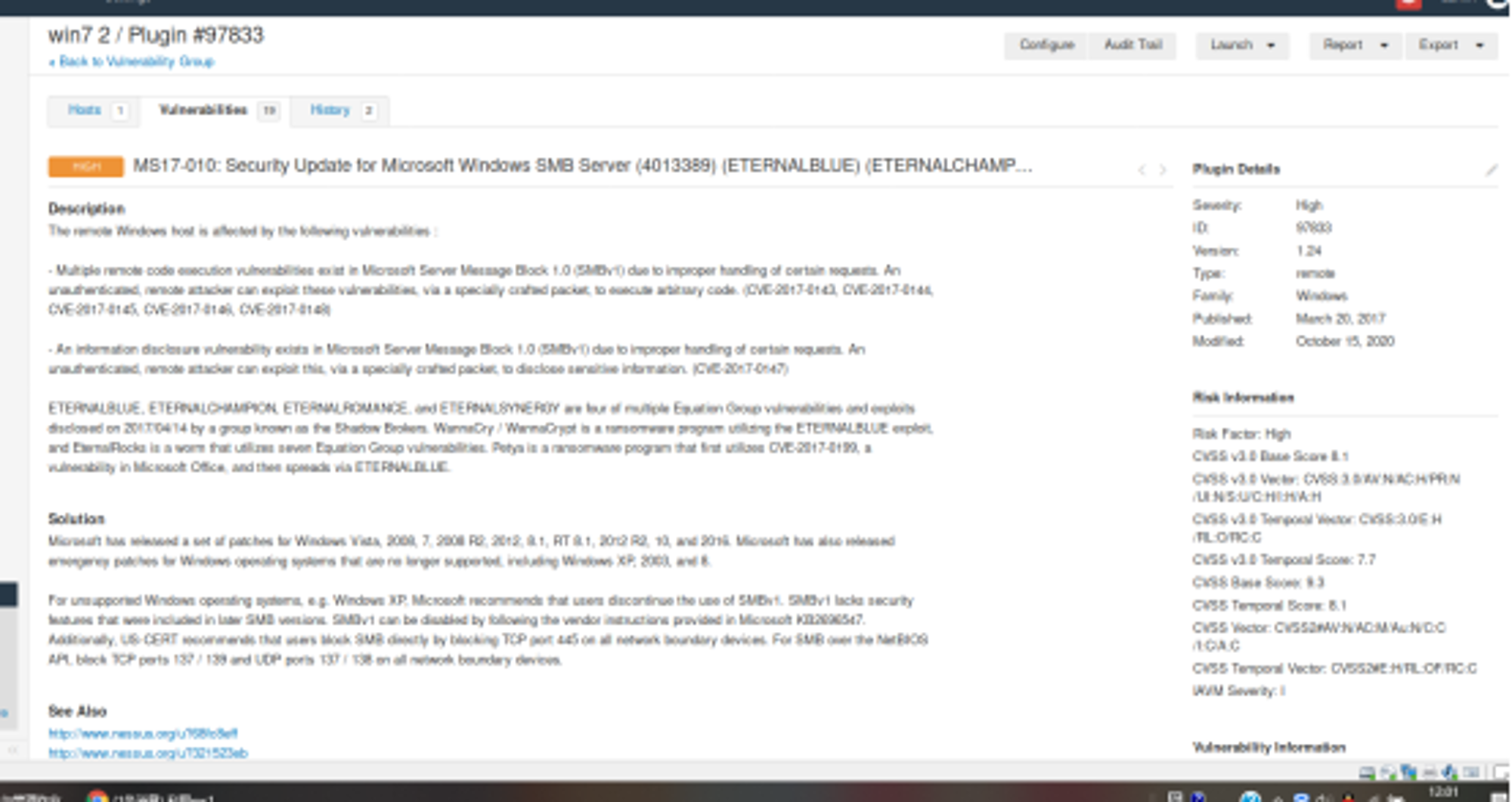Open the Export dropdown

(1452, 45)
